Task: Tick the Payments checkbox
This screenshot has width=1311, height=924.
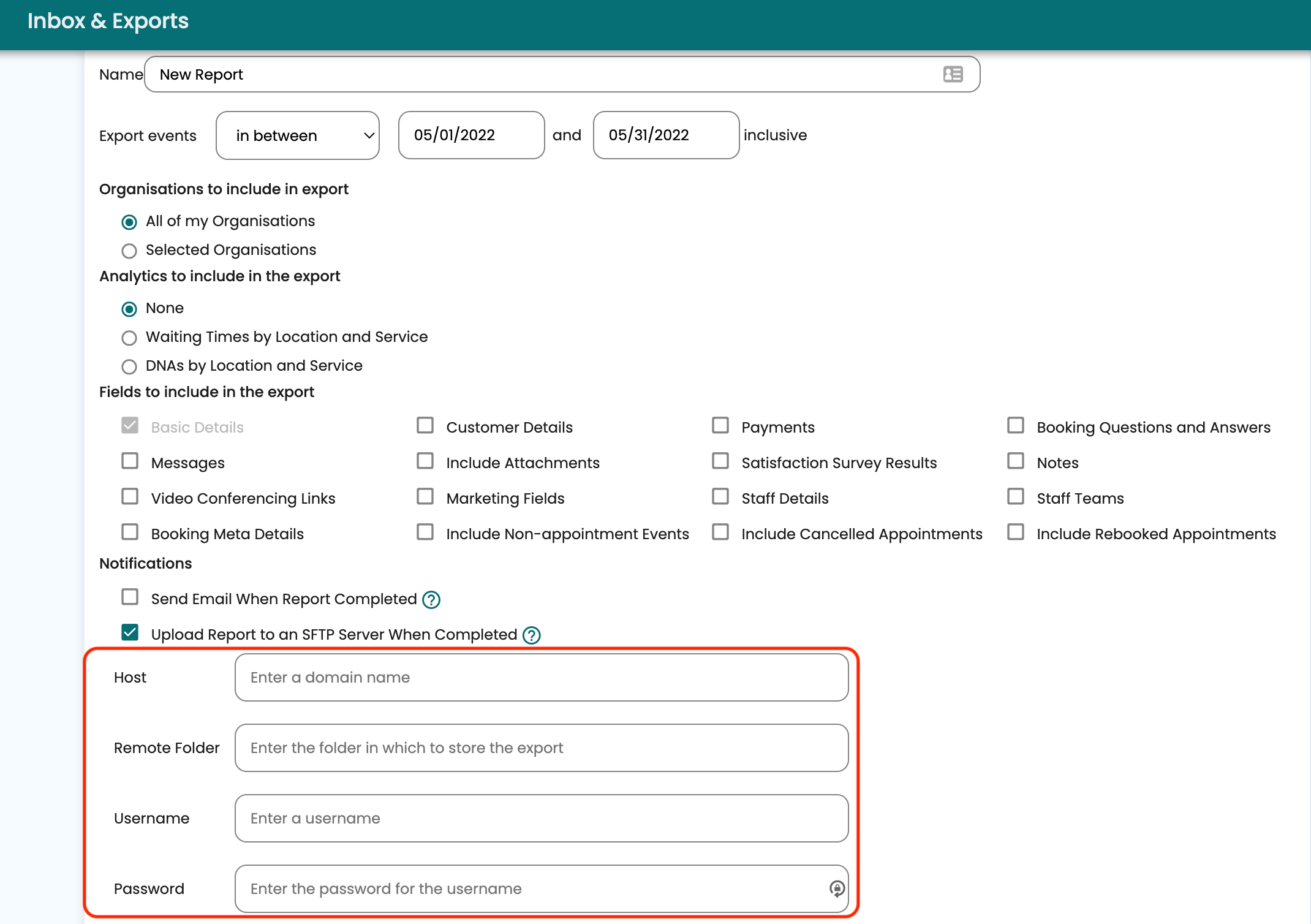Action: [720, 426]
